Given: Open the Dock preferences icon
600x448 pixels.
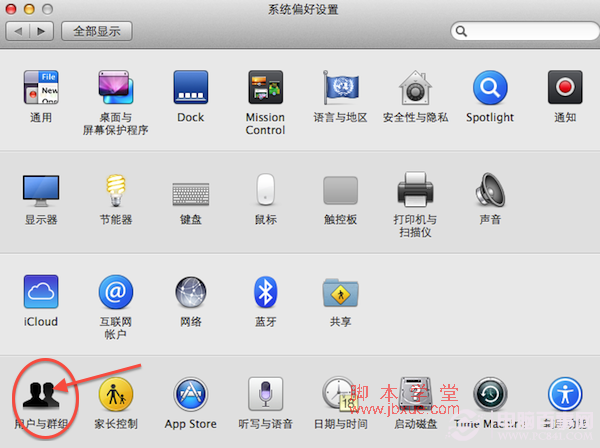Looking at the screenshot, I should (x=191, y=87).
